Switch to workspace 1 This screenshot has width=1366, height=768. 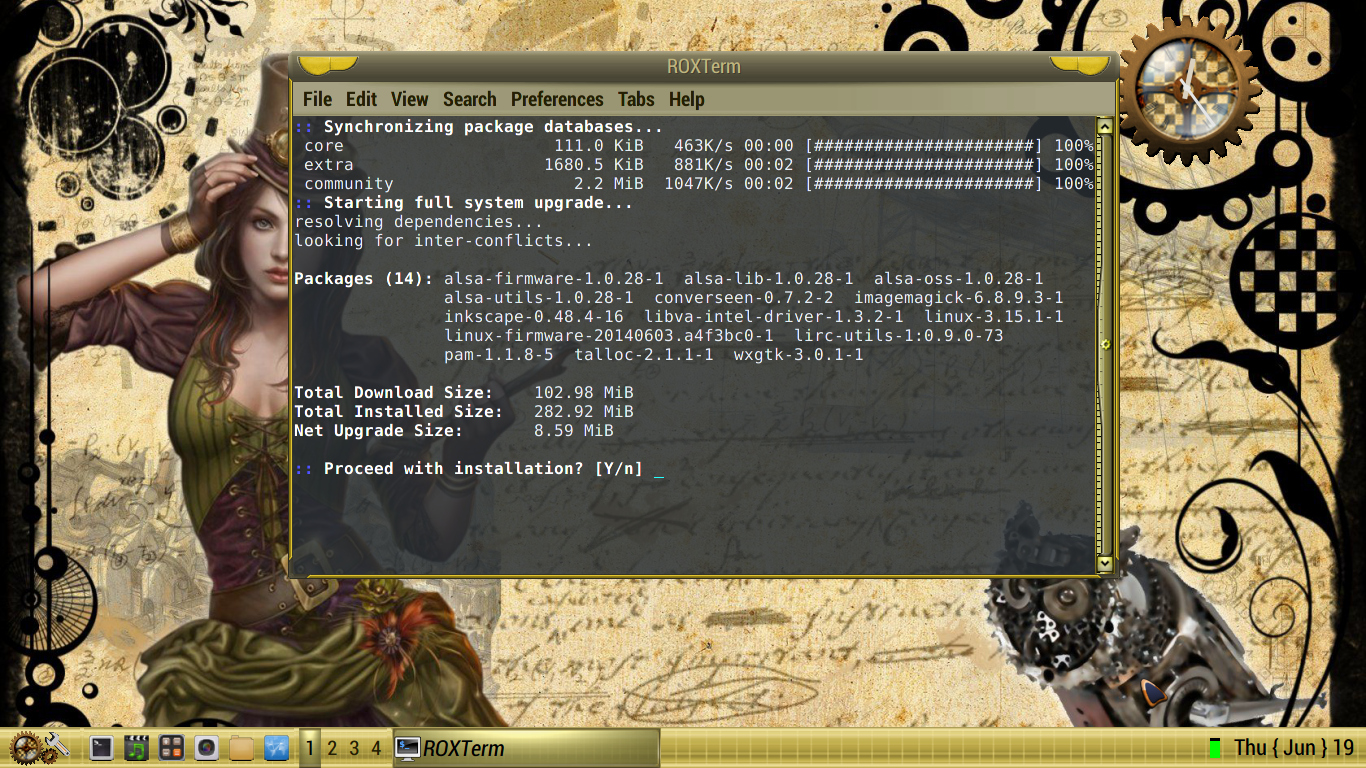click(310, 748)
